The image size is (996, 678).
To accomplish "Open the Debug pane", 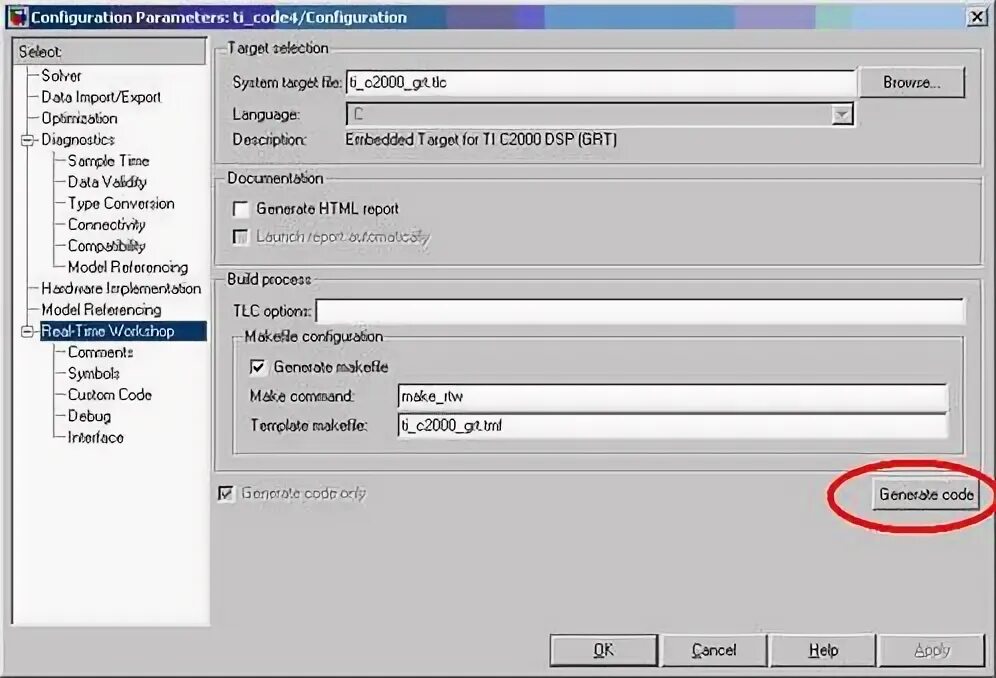I will pyautogui.click(x=90, y=416).
